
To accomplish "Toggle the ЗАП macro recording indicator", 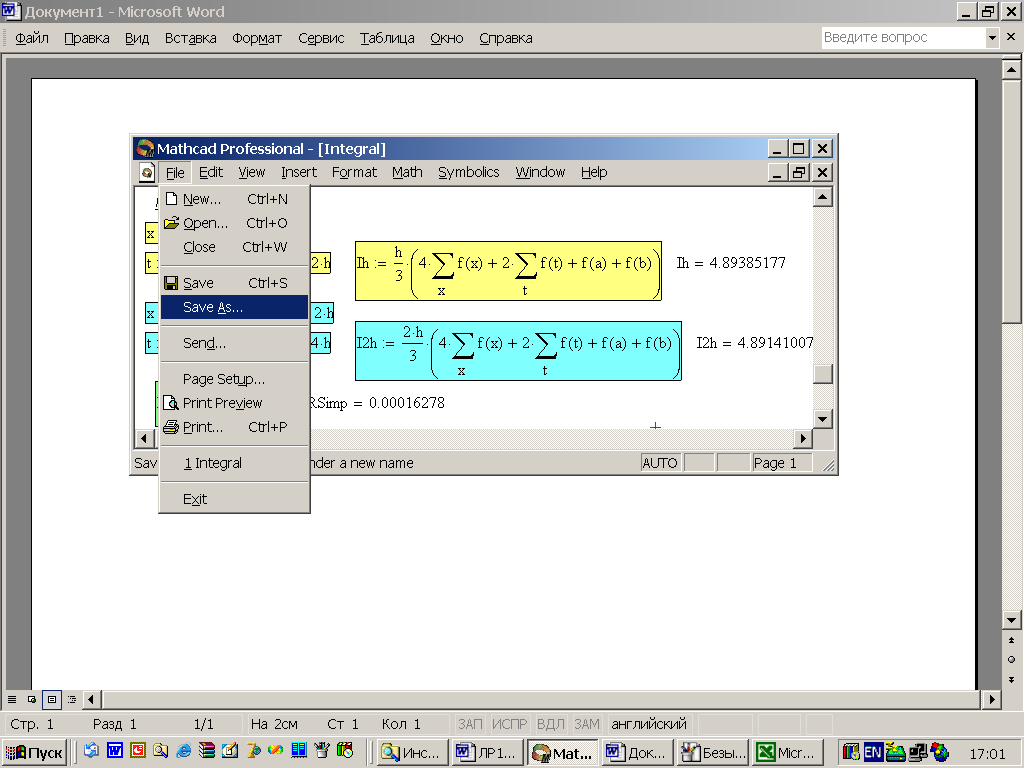I will click(x=470, y=724).
